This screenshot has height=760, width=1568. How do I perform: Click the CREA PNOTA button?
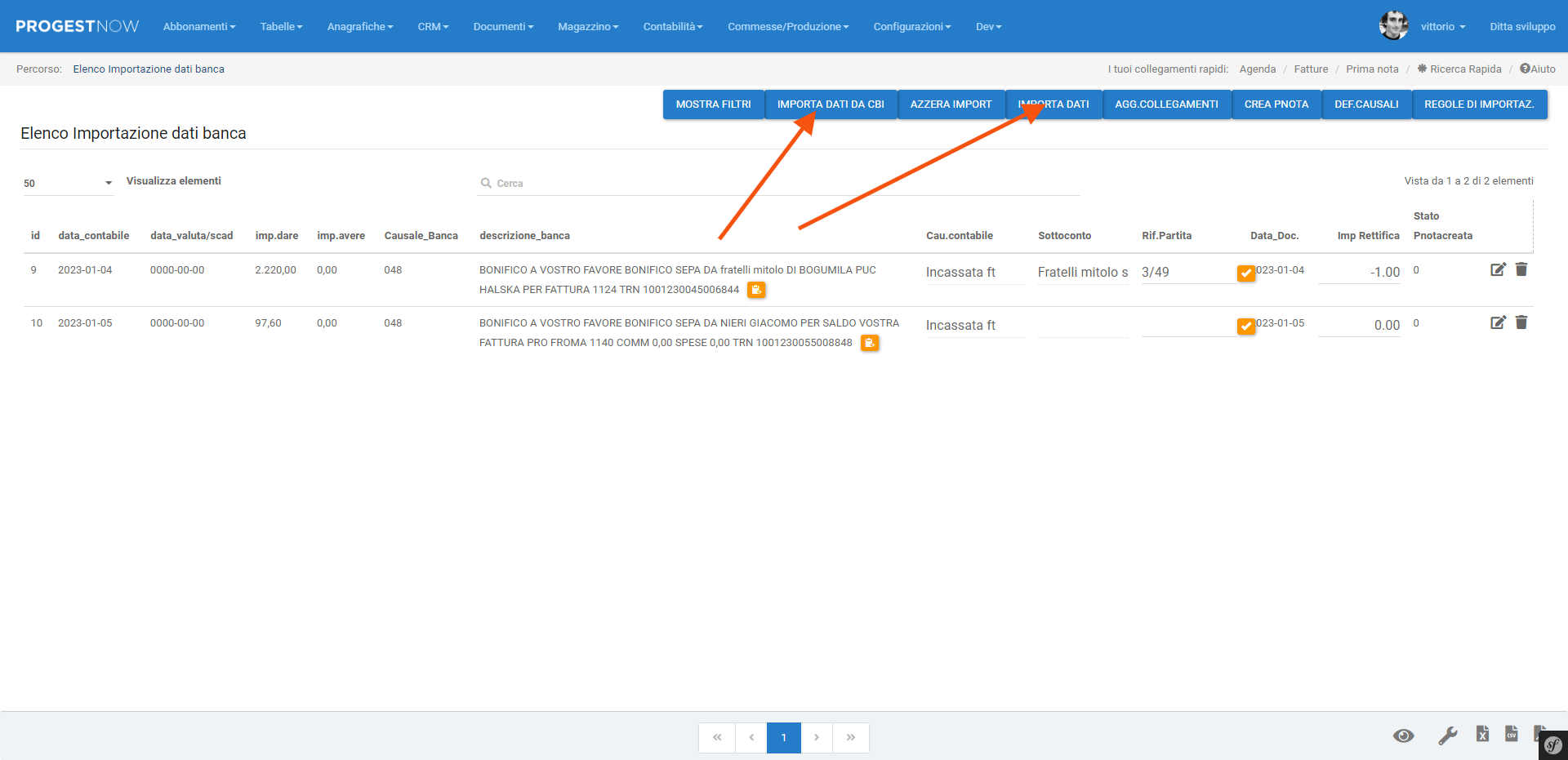click(1276, 104)
